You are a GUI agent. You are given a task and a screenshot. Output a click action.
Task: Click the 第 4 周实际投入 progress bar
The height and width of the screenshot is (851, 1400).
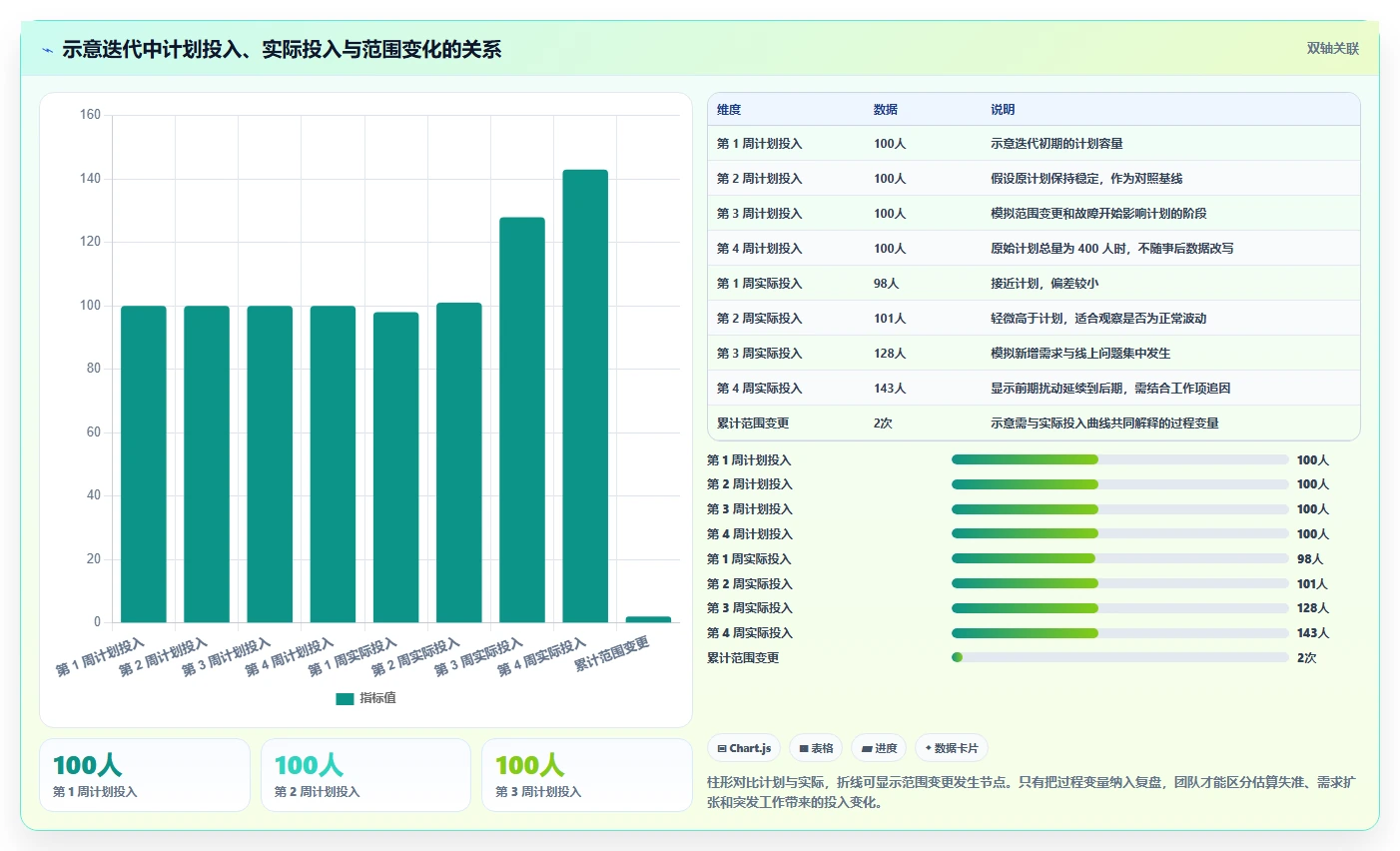click(x=1120, y=633)
